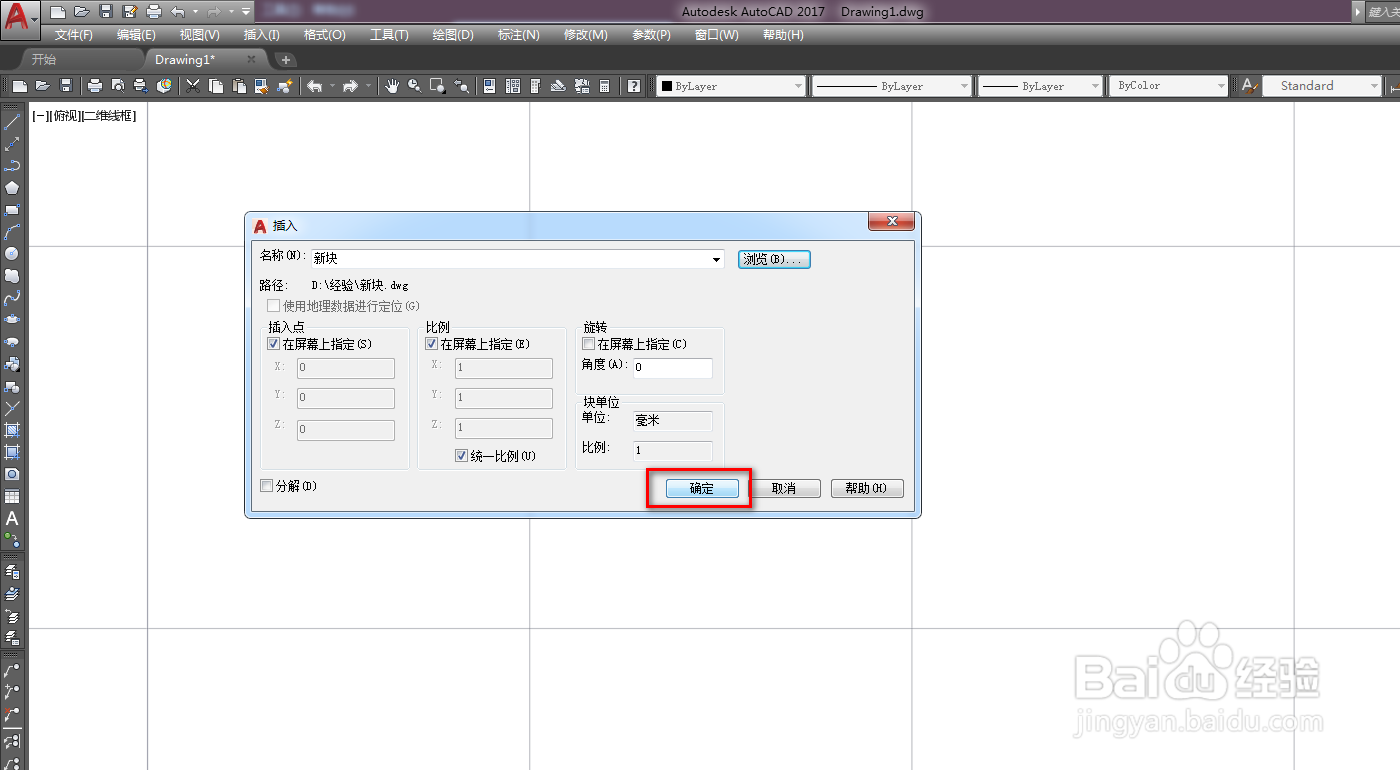The width and height of the screenshot is (1400, 770).
Task: Select the Multiline Text A tool
Action: [x=12, y=518]
